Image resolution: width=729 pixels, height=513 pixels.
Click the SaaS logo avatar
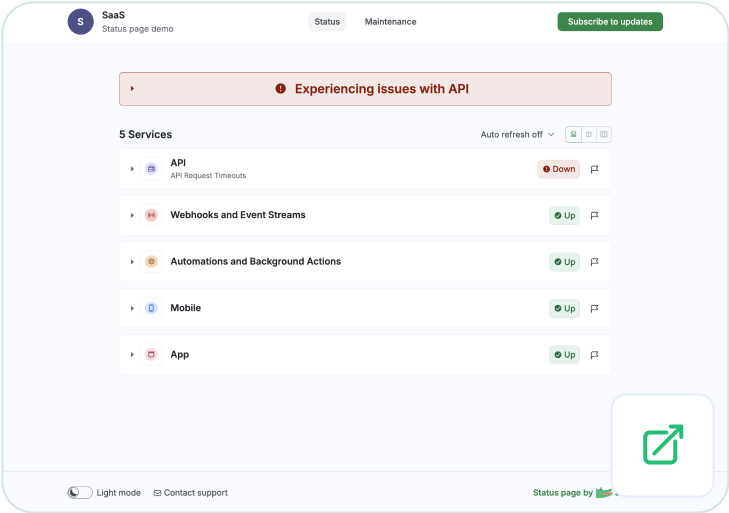pos(80,22)
